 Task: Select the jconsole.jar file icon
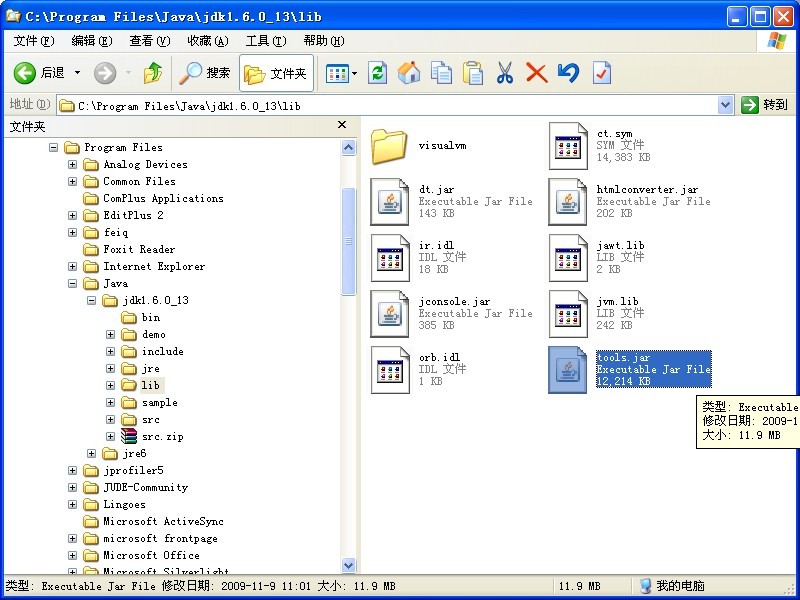(x=389, y=314)
